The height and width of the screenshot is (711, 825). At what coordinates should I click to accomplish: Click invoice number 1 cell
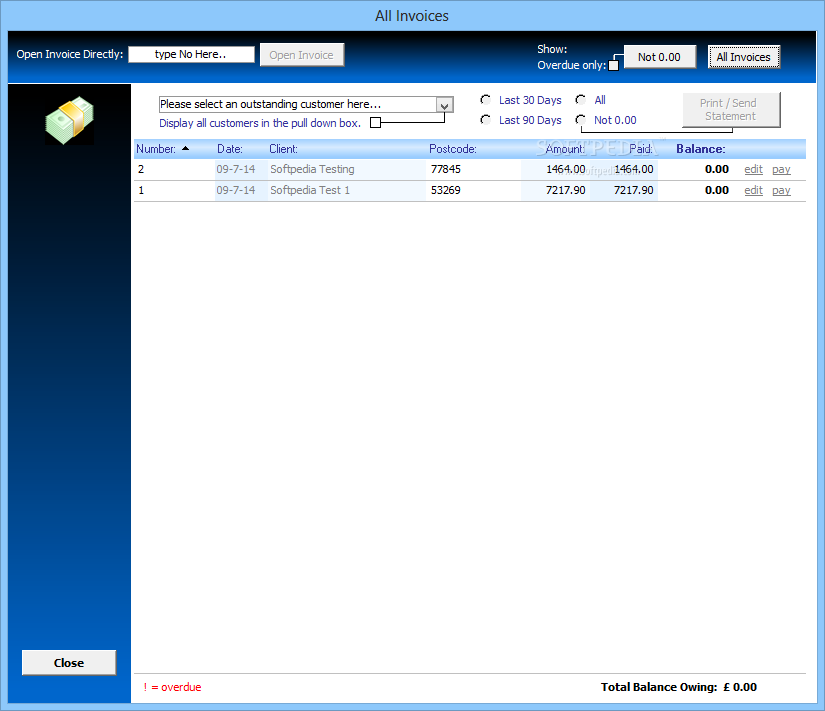141,191
